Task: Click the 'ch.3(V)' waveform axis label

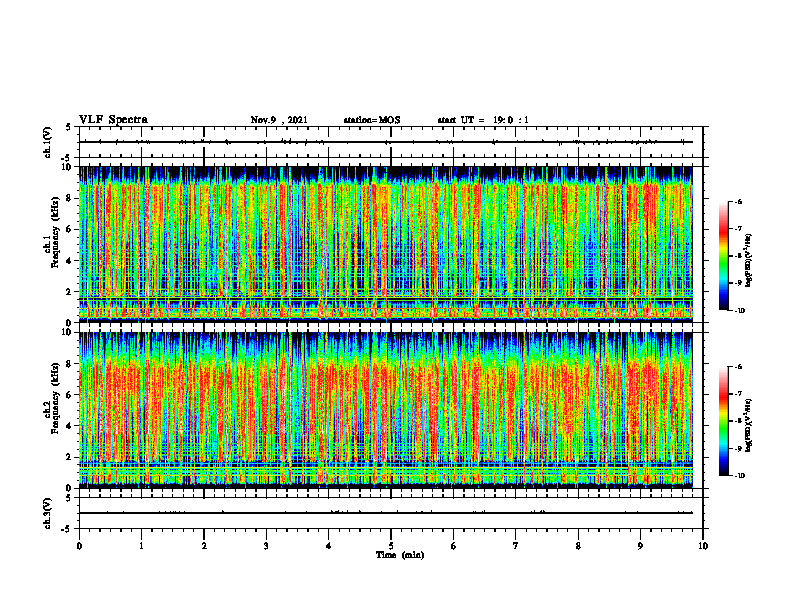Action: (x=48, y=513)
